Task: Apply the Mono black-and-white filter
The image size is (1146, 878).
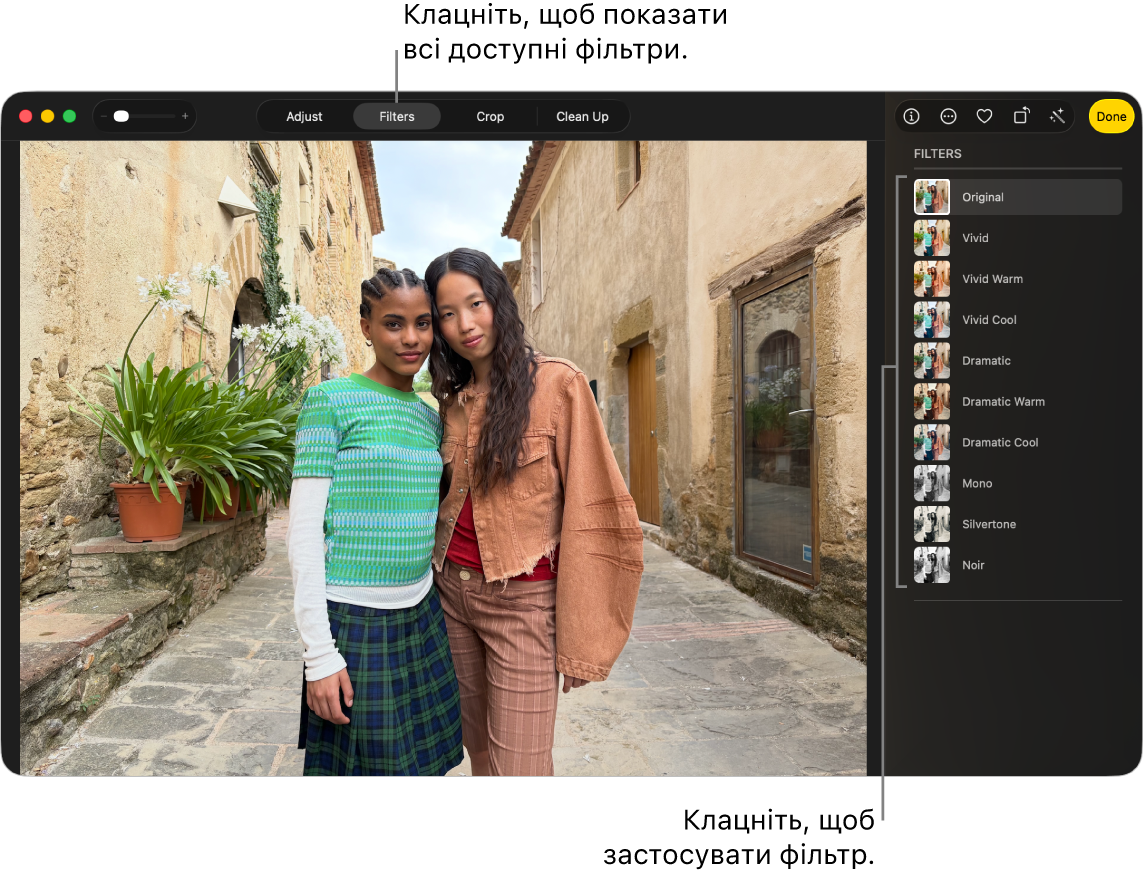Action: click(x=1017, y=484)
